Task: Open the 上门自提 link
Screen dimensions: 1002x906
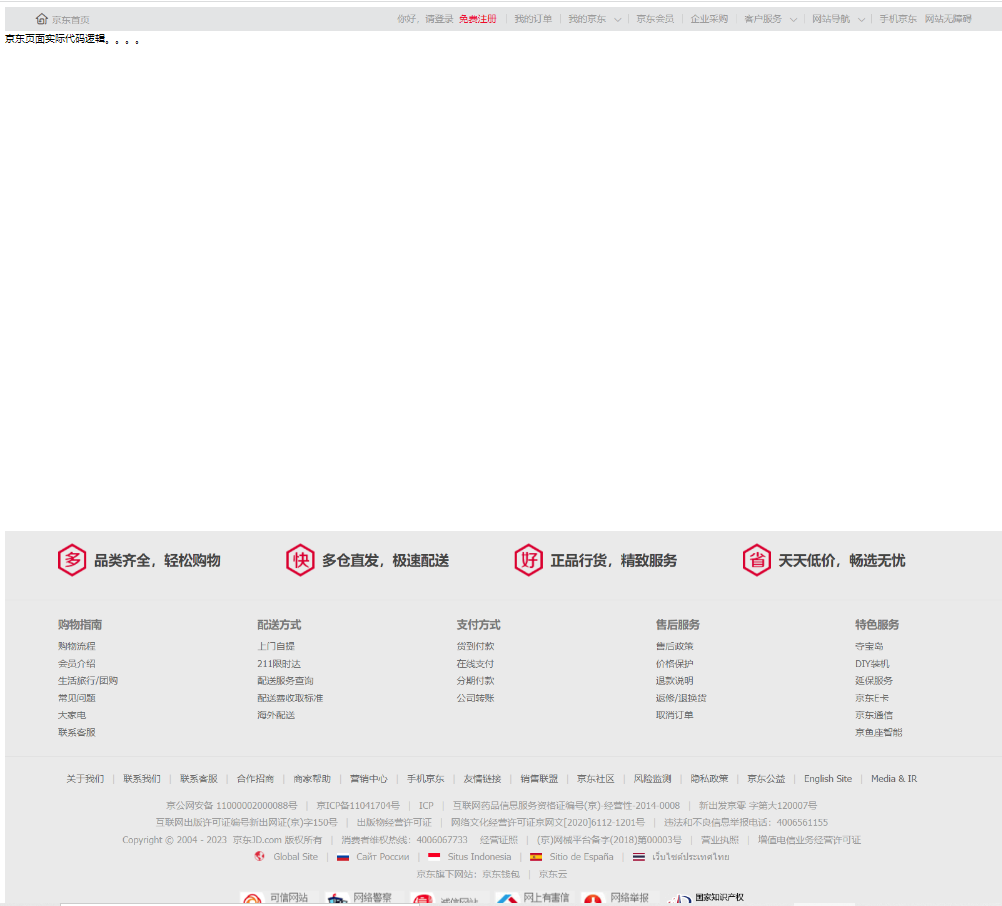Action: [276, 646]
